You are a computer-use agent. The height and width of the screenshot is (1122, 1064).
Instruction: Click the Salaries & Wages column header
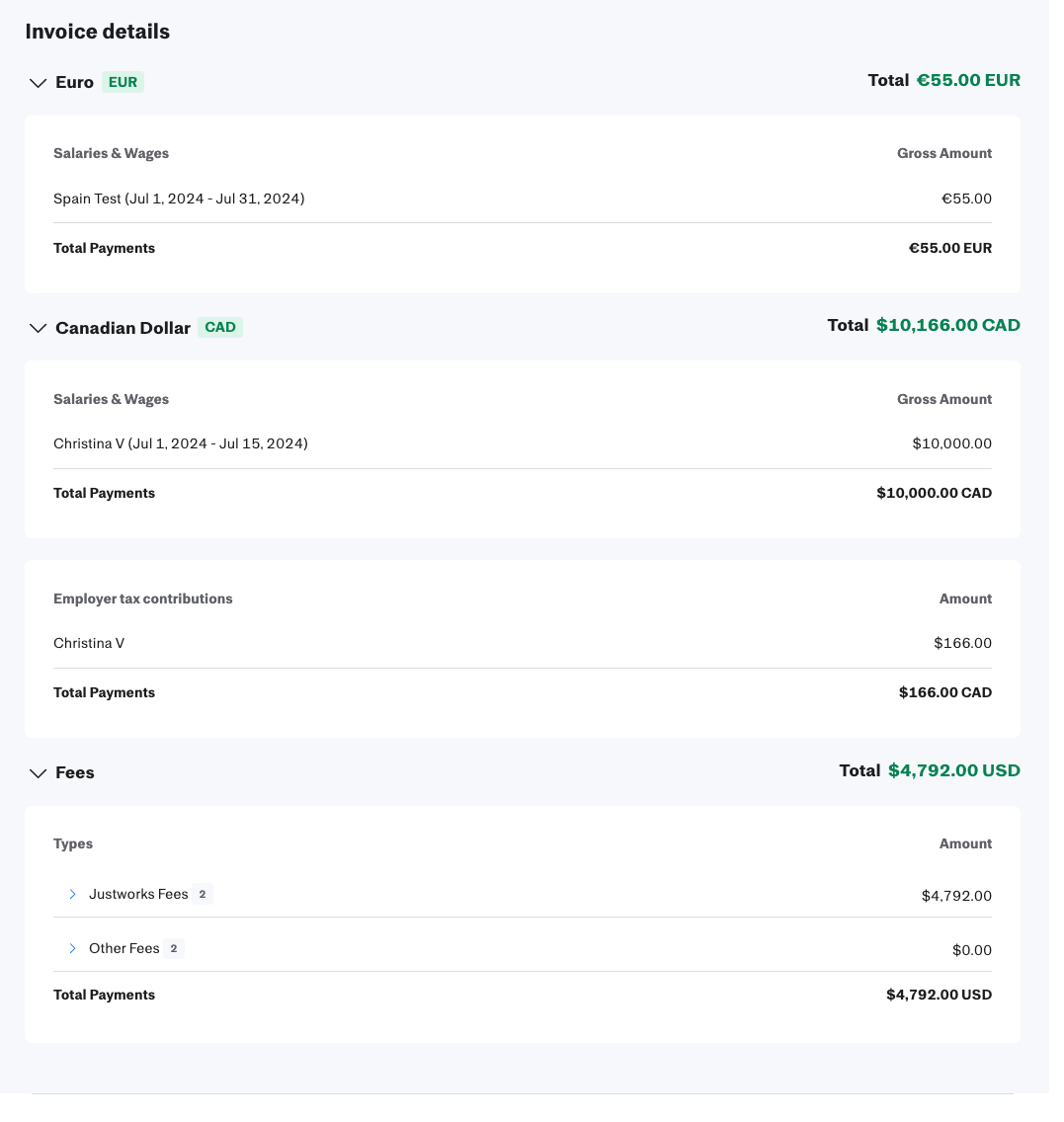[x=111, y=153]
